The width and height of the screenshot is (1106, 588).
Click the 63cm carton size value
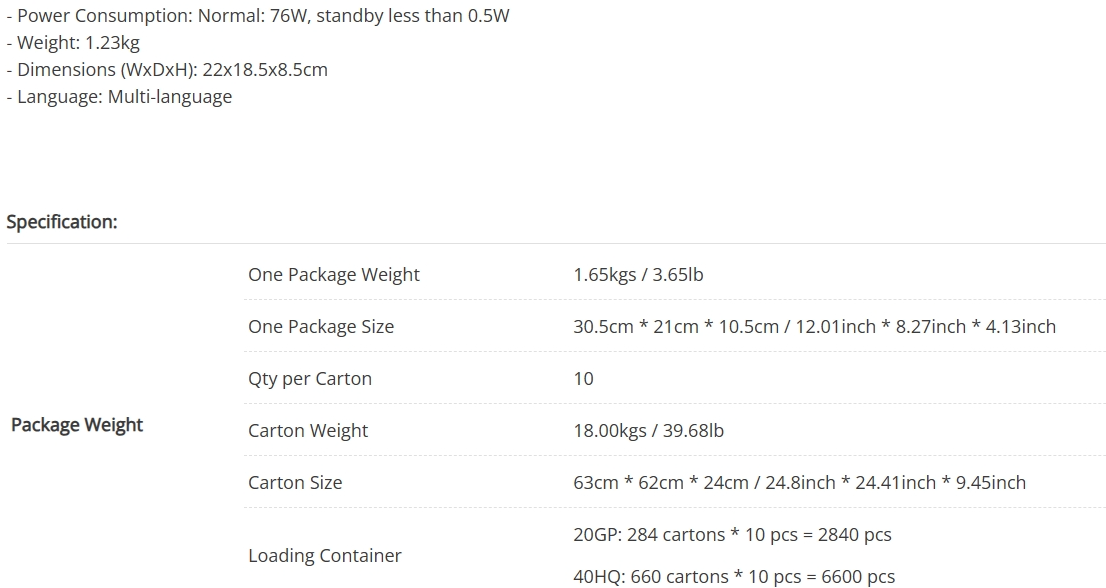(800, 482)
